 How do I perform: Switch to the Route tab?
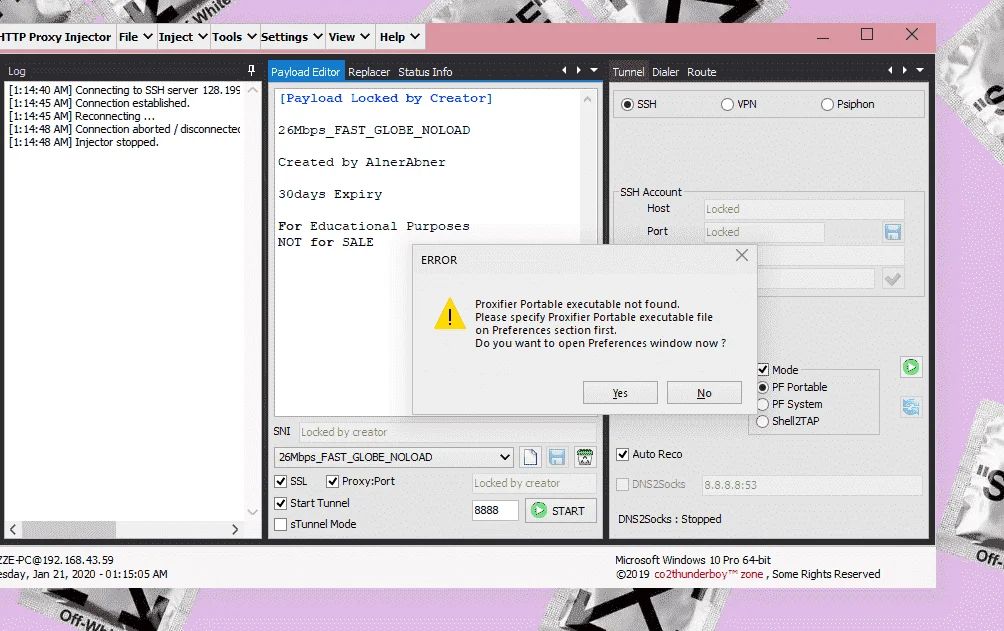[x=702, y=72]
